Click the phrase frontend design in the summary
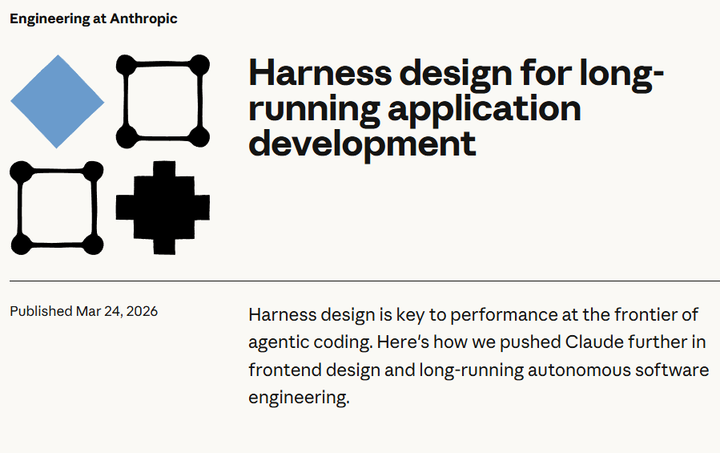Screen dimensions: 720x453 click(314, 370)
